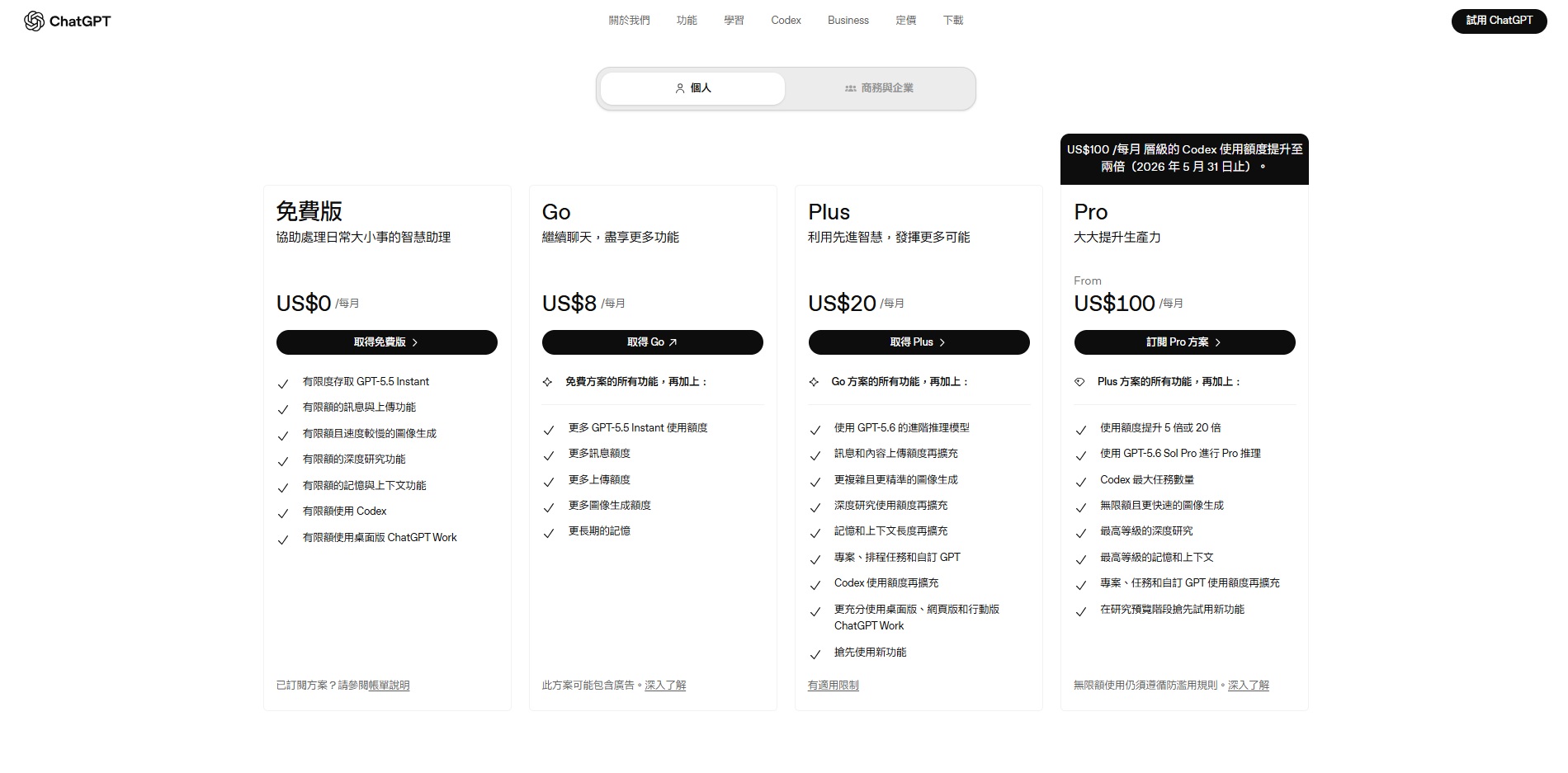Select Business in the top navigation
Viewport: 1568px width, 773px height.
[848, 21]
